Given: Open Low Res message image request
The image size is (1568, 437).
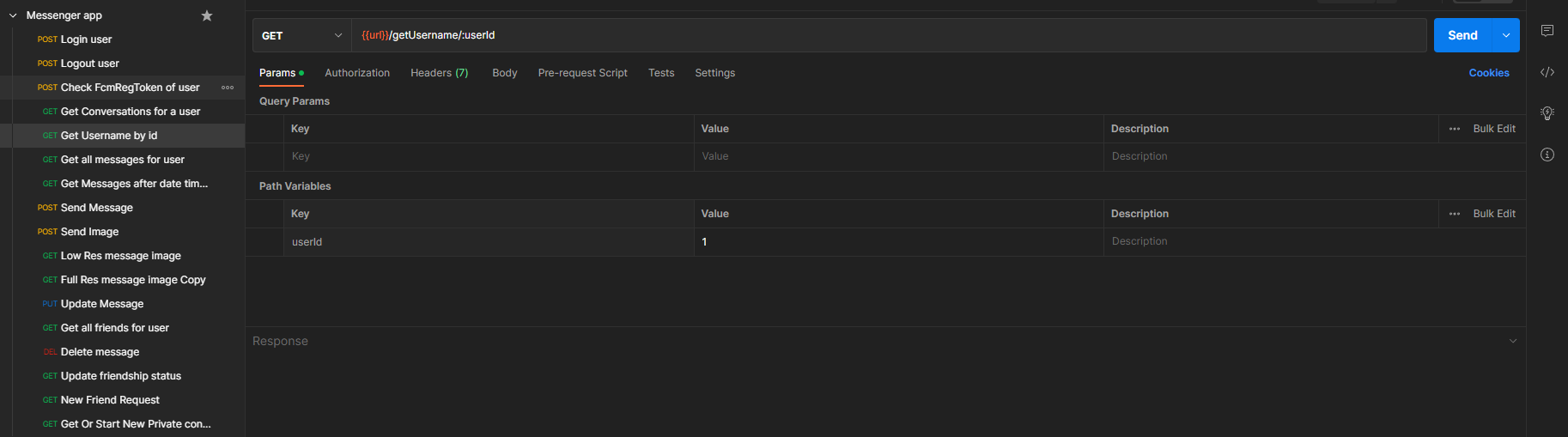Looking at the screenshot, I should (x=122, y=256).
